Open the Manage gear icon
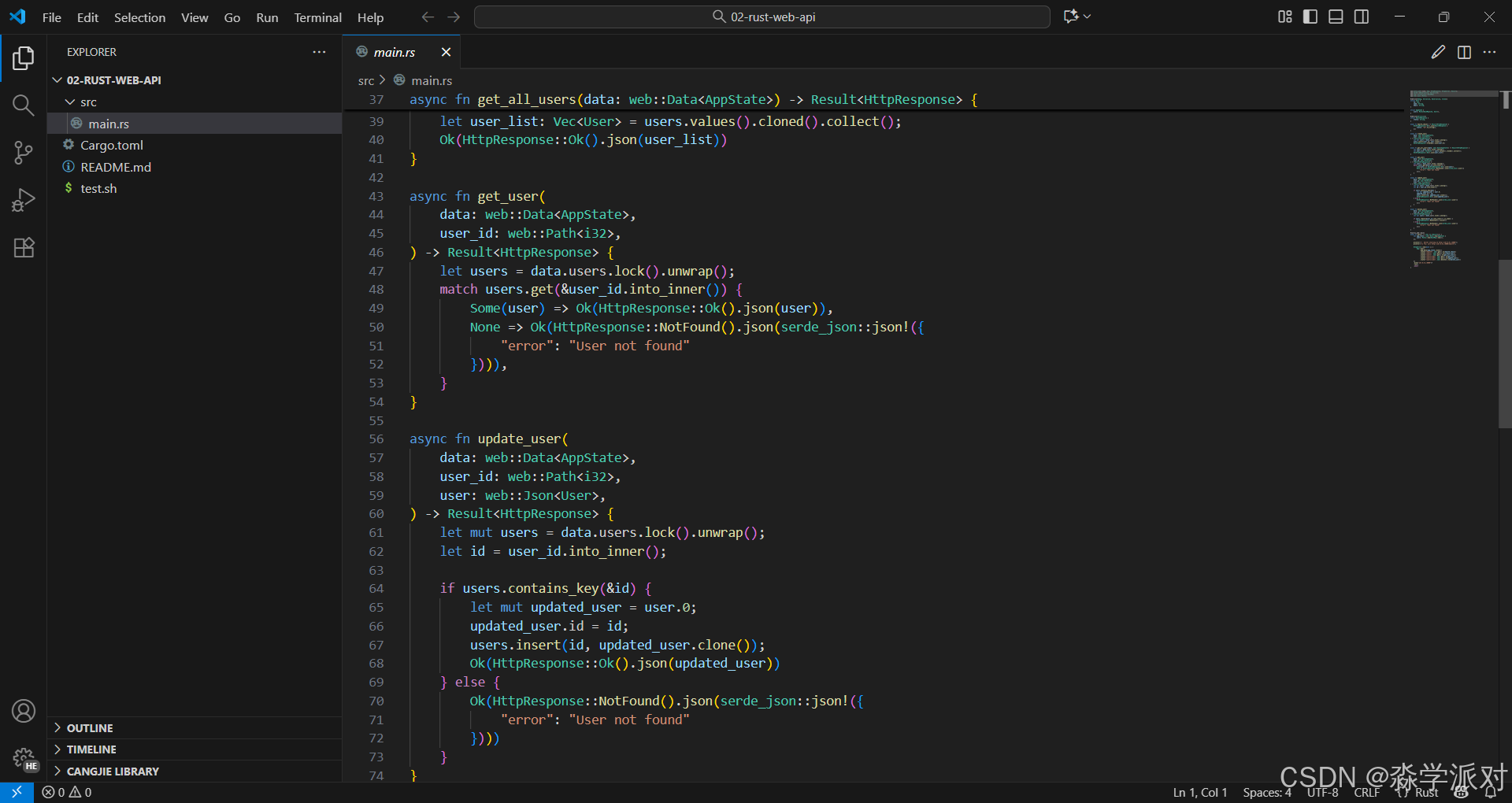1512x803 pixels. point(24,758)
